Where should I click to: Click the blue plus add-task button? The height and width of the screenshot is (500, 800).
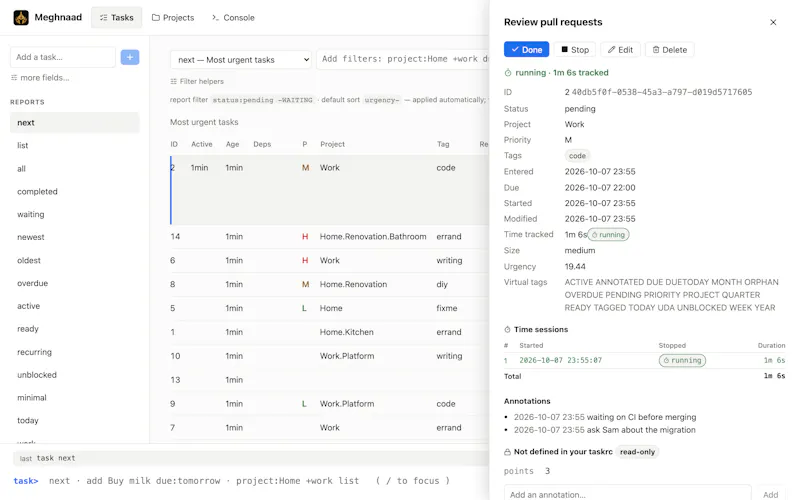coord(130,57)
